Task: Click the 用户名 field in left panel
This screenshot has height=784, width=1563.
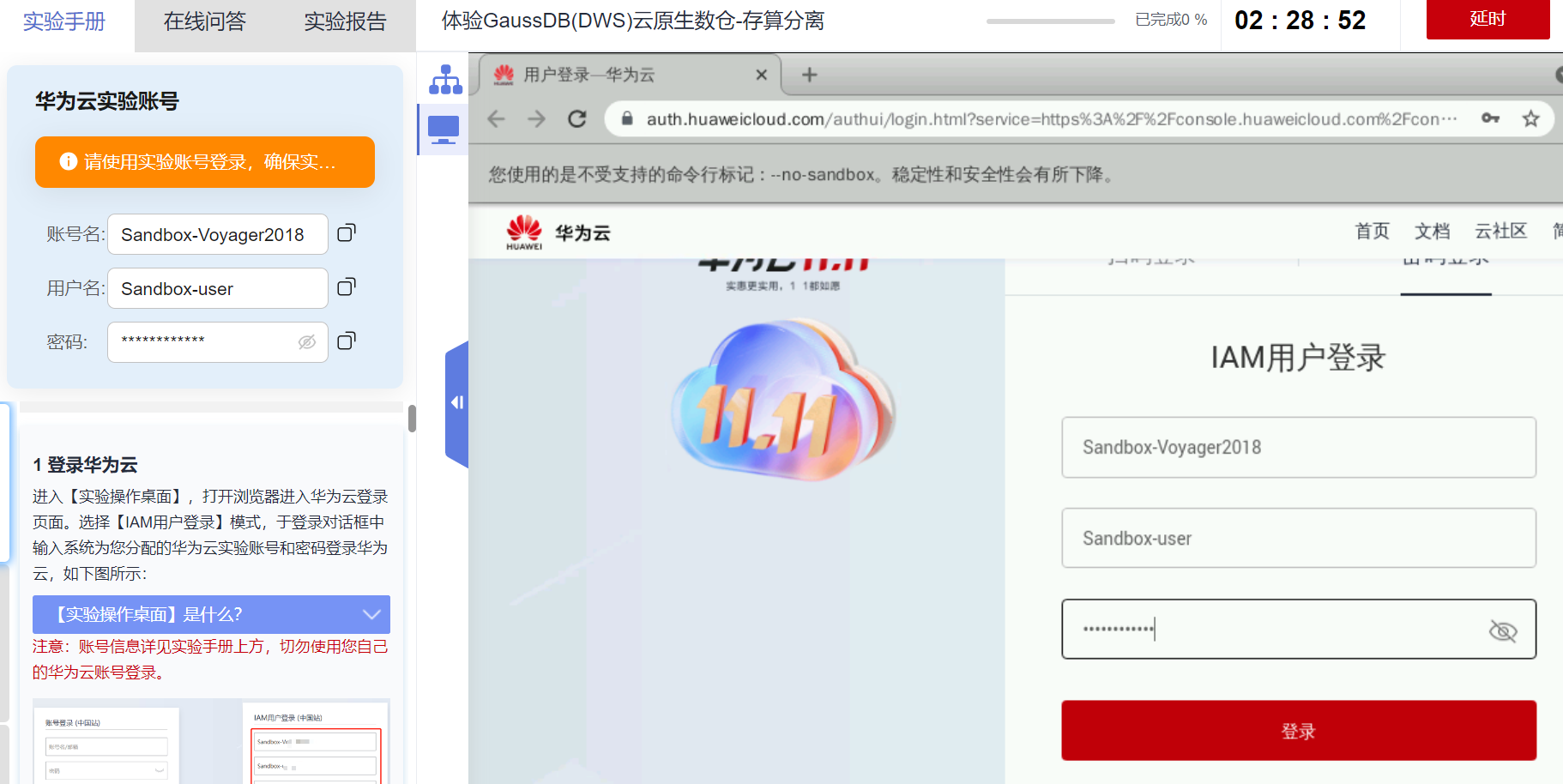Action: point(218,288)
